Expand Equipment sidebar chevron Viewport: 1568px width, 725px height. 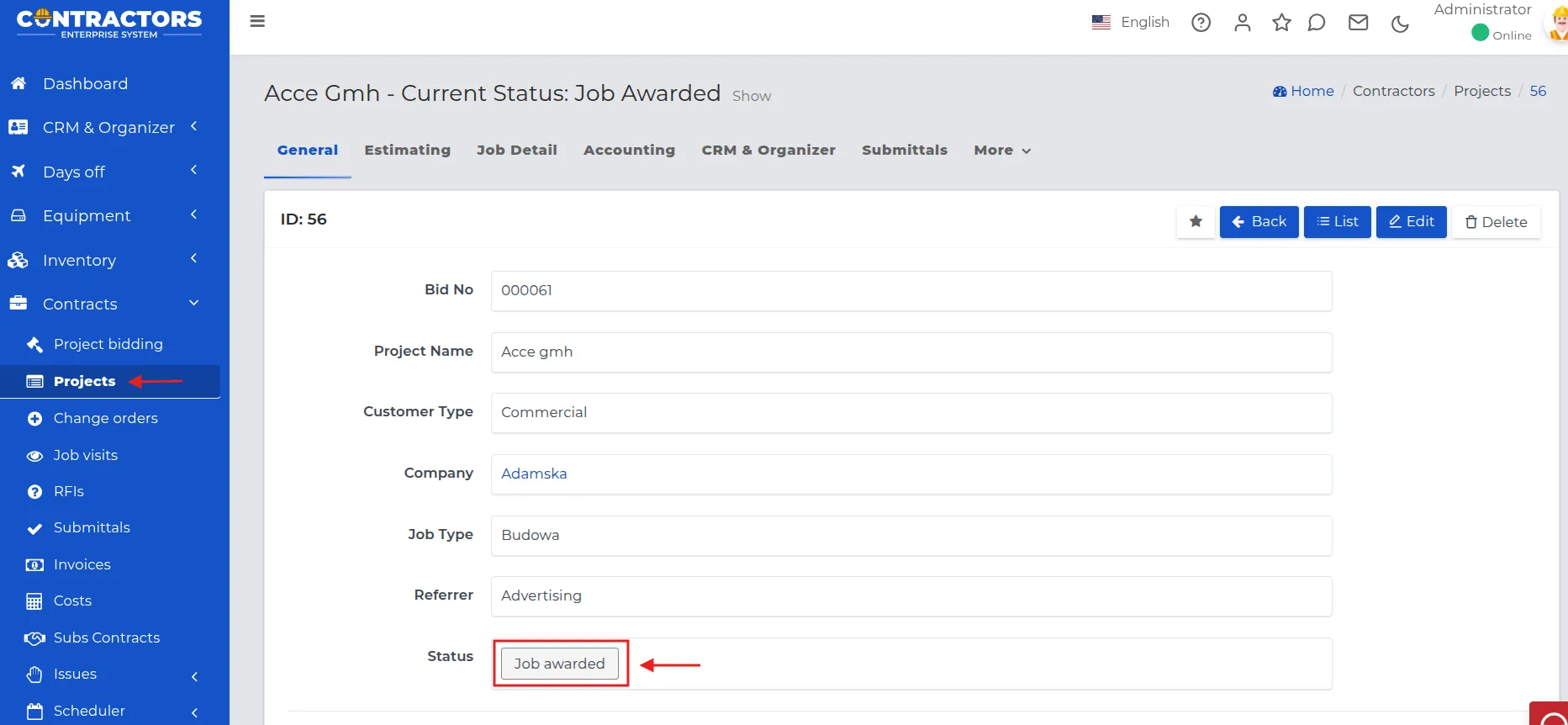(193, 214)
